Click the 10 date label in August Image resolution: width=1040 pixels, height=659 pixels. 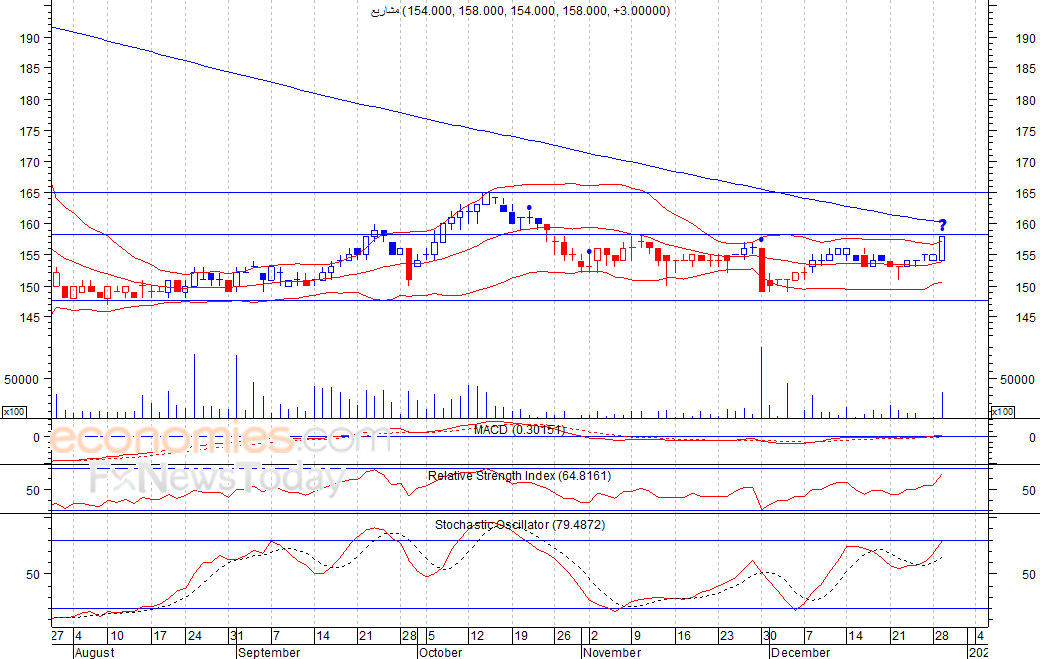click(x=116, y=636)
